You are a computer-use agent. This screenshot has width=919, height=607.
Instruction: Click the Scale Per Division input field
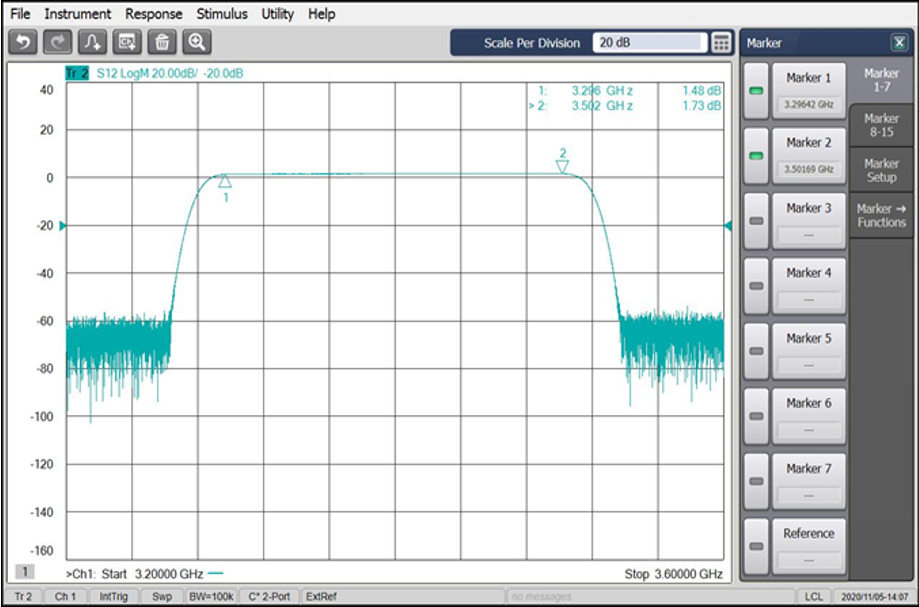click(x=649, y=43)
